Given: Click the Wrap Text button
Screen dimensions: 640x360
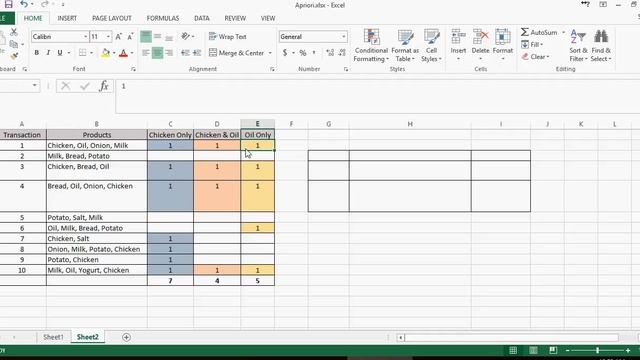Looking at the screenshot, I should click(227, 37).
